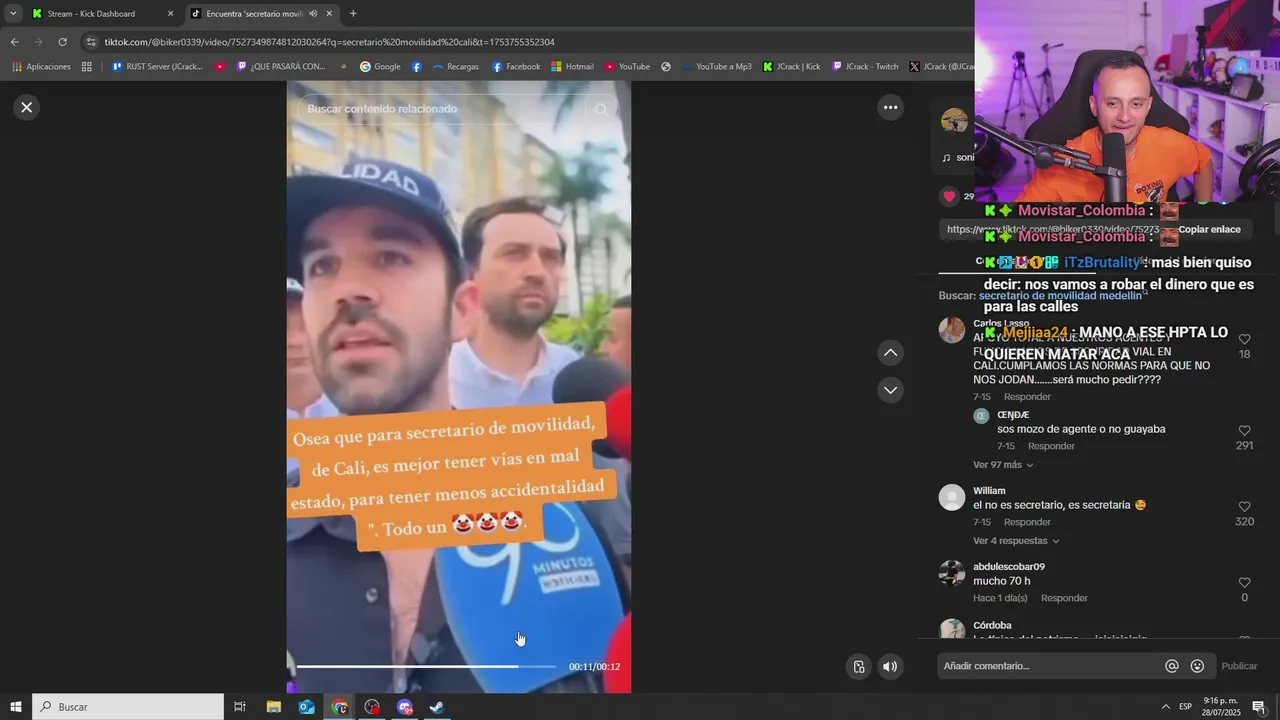
Task: Like the 'sos mozo de agente' reply
Action: coord(1244,431)
